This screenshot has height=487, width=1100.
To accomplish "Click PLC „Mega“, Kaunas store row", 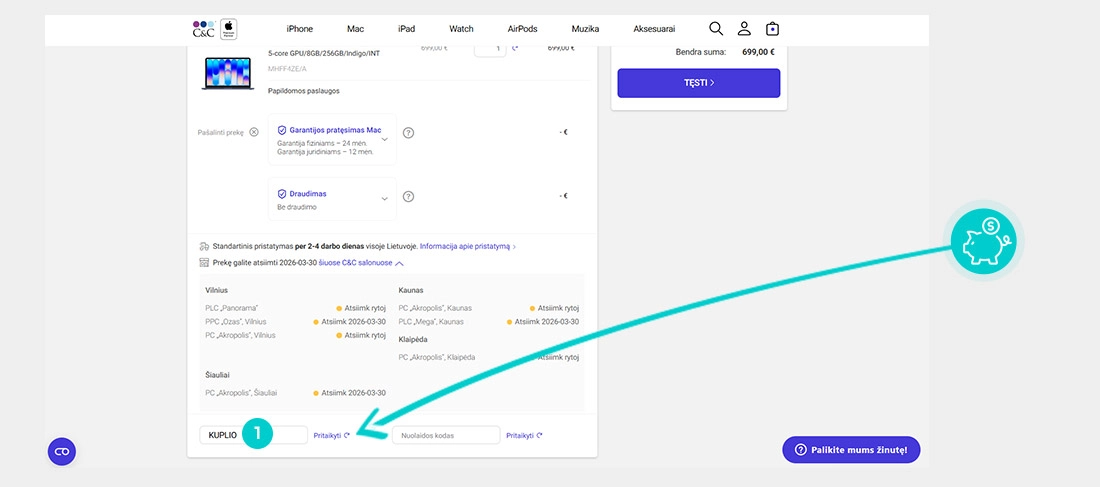I will coord(489,321).
